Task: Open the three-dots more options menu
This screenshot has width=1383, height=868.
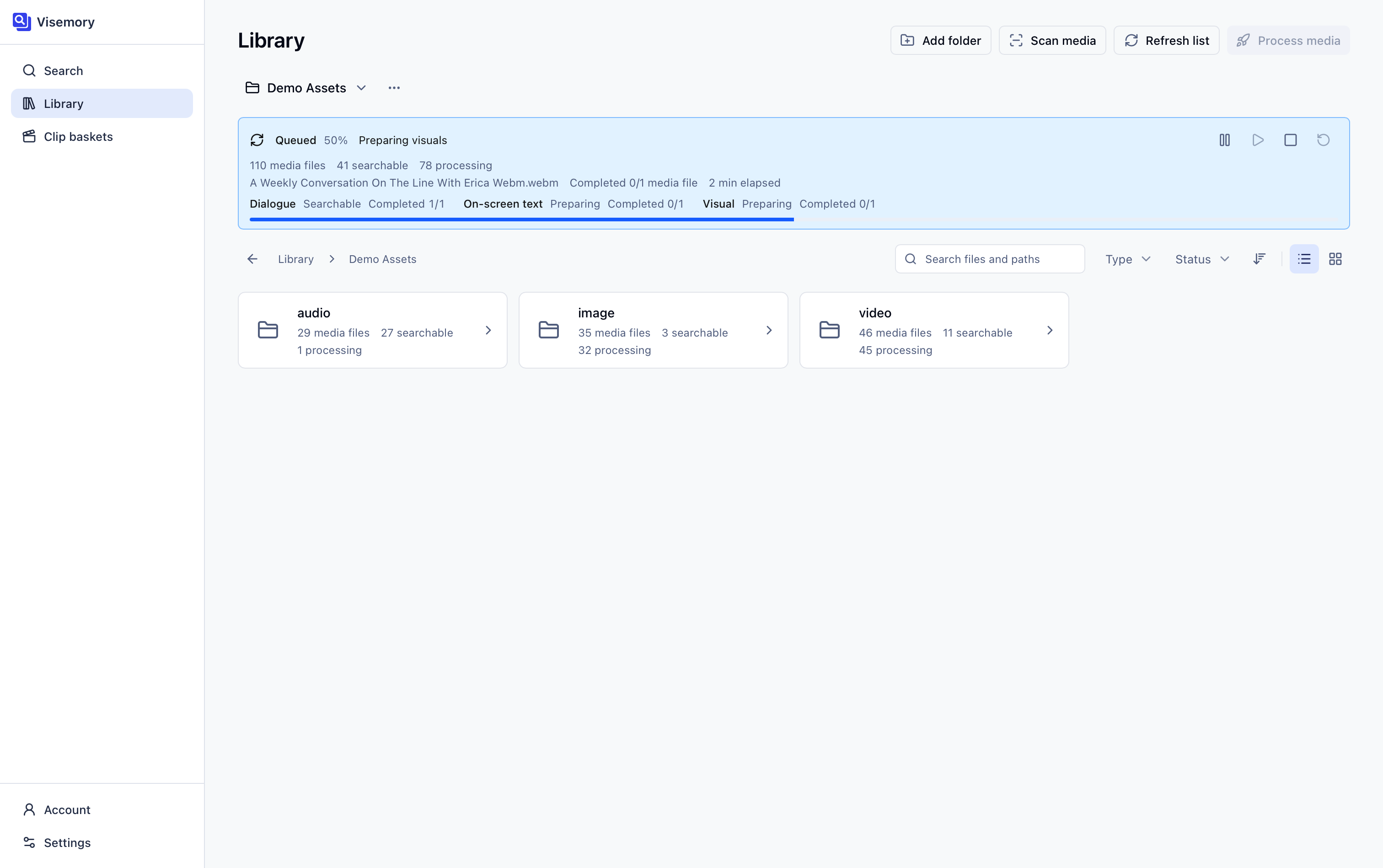Action: pos(394,88)
